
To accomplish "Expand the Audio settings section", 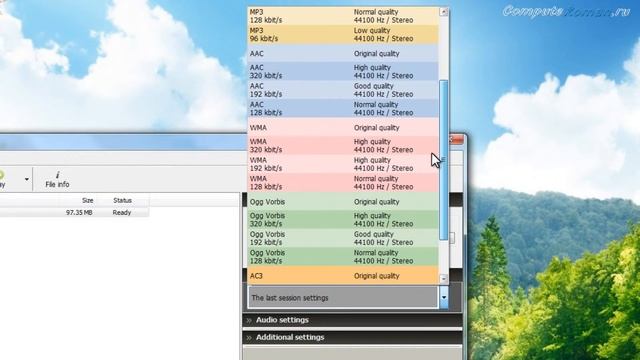I will [352, 320].
